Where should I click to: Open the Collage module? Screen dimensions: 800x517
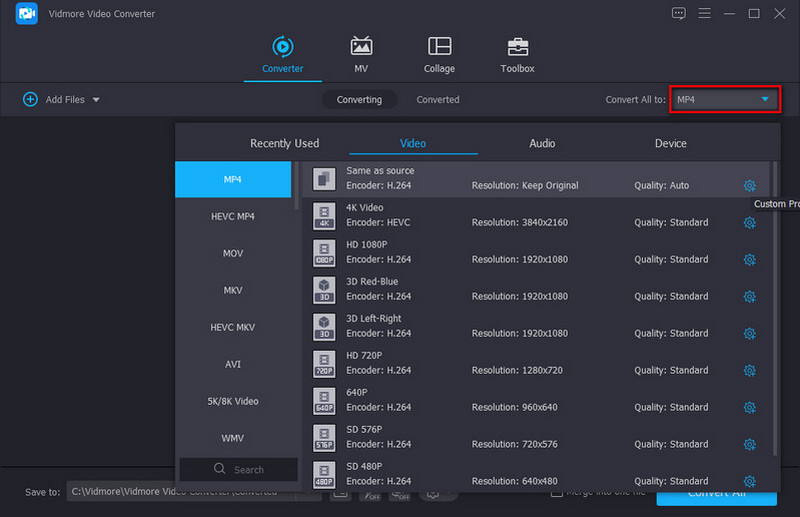pyautogui.click(x=439, y=55)
